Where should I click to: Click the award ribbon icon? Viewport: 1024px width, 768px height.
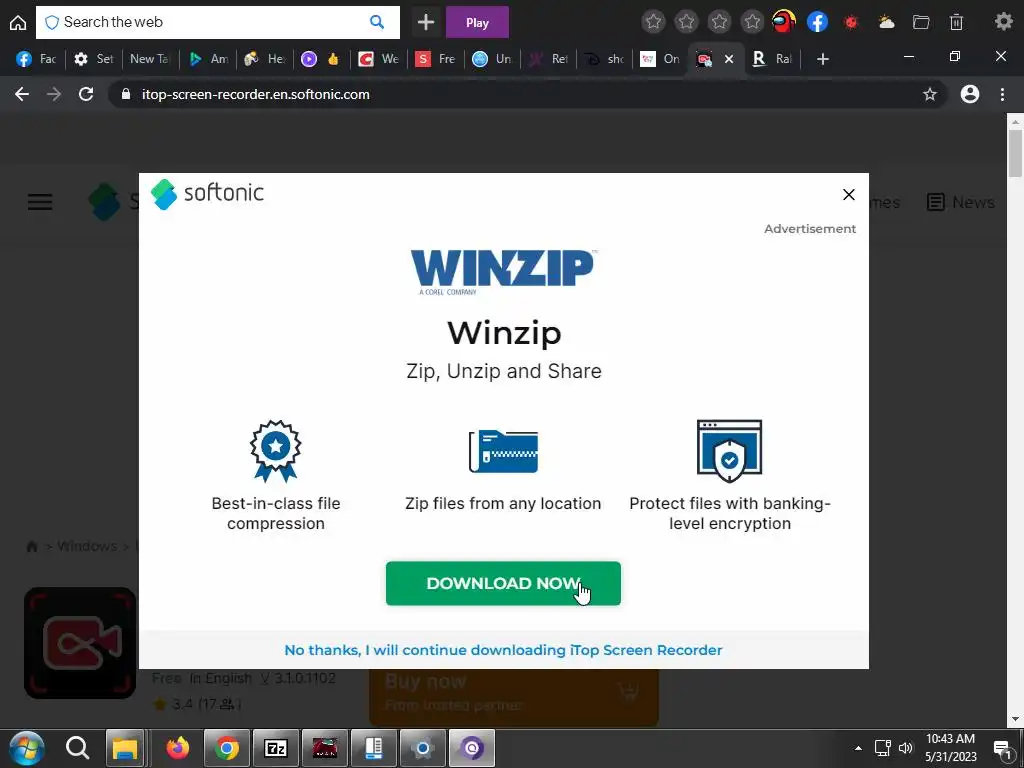276,451
